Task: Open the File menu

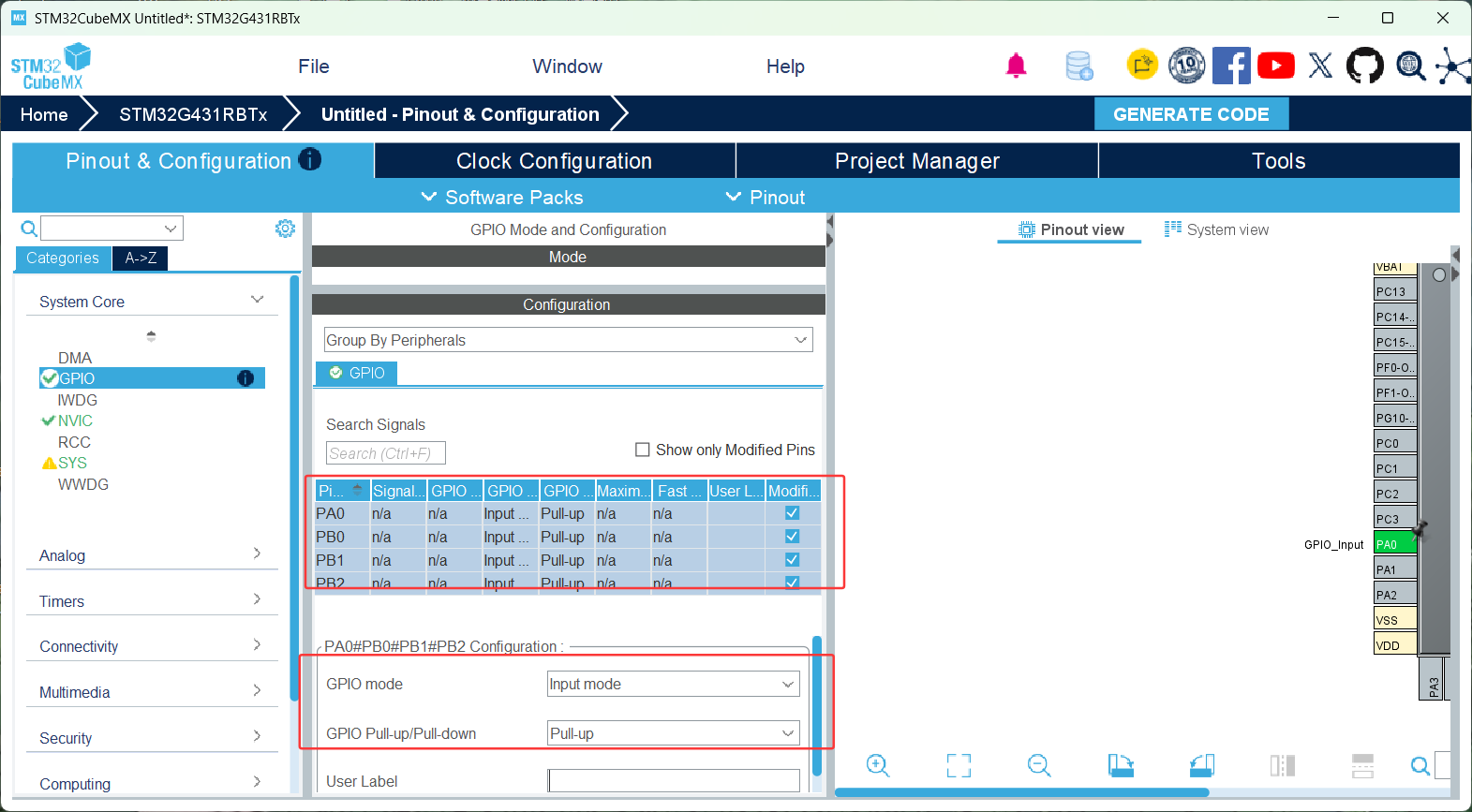Action: [x=314, y=66]
